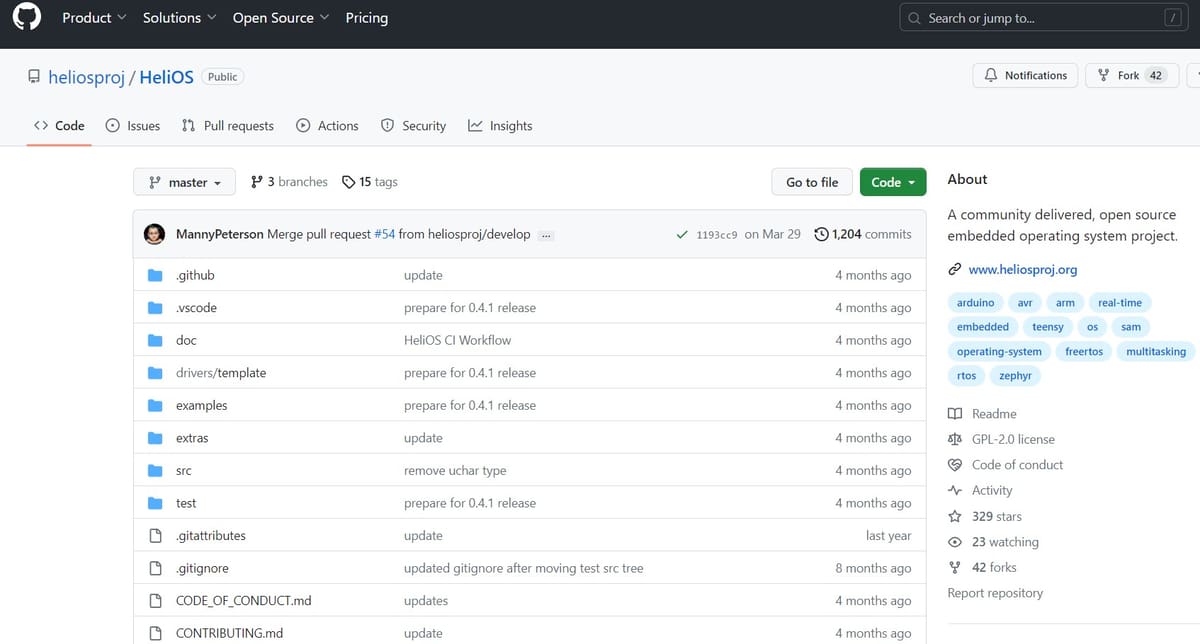
Task: Click the green check status icon
Action: [682, 234]
